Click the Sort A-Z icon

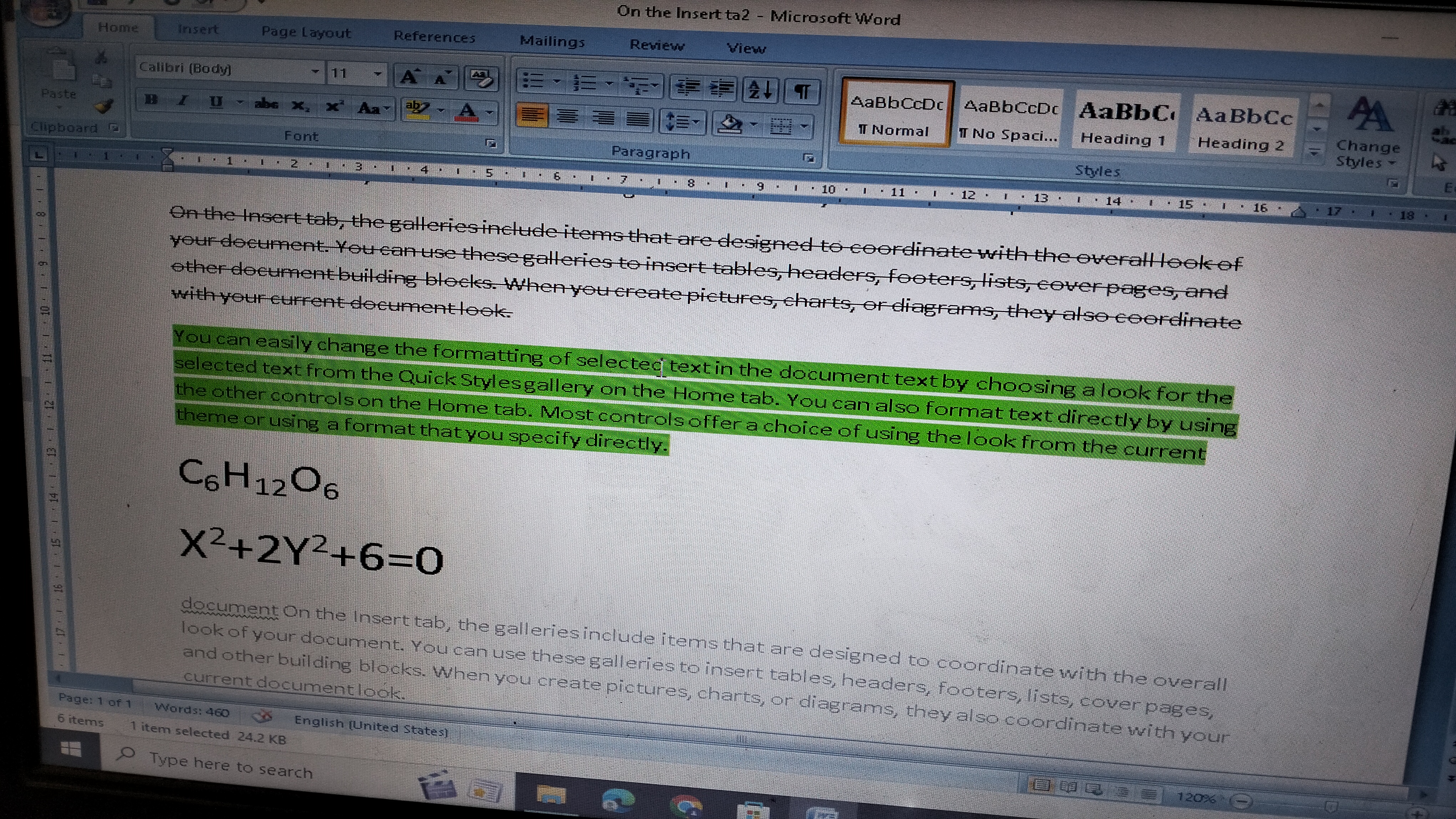pyautogui.click(x=760, y=89)
